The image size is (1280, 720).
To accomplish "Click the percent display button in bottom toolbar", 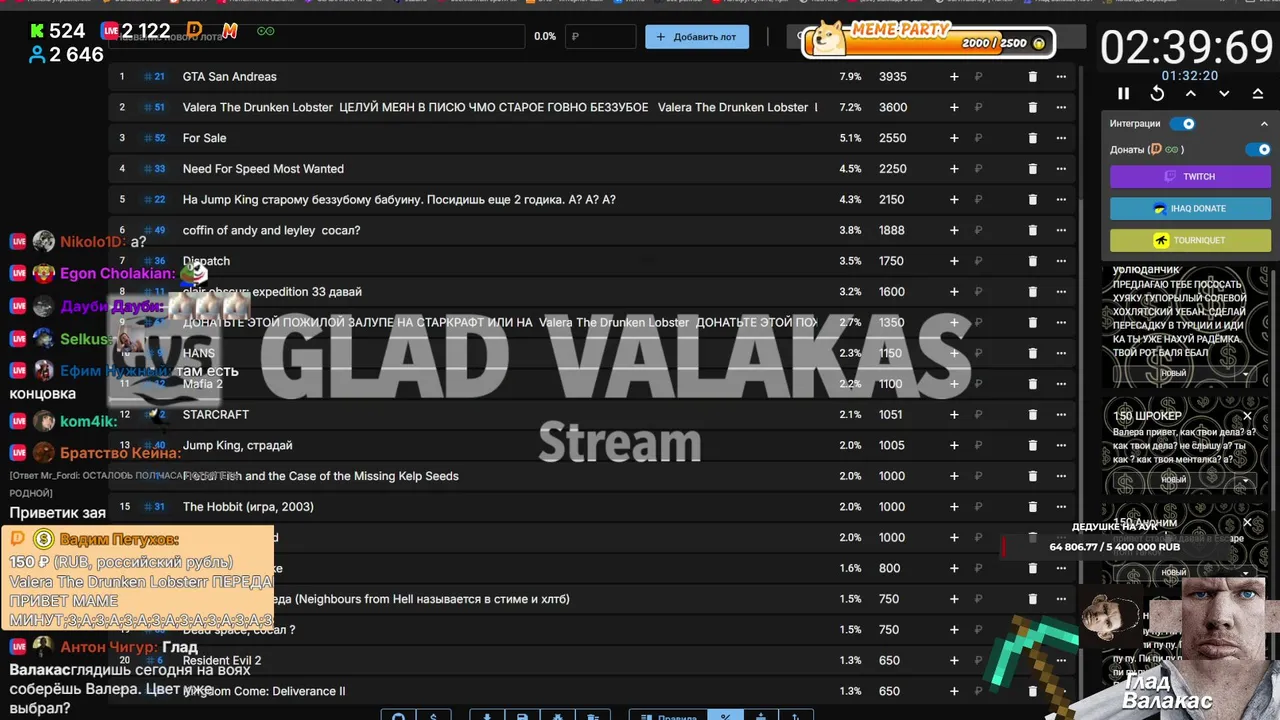I will click(x=725, y=715).
